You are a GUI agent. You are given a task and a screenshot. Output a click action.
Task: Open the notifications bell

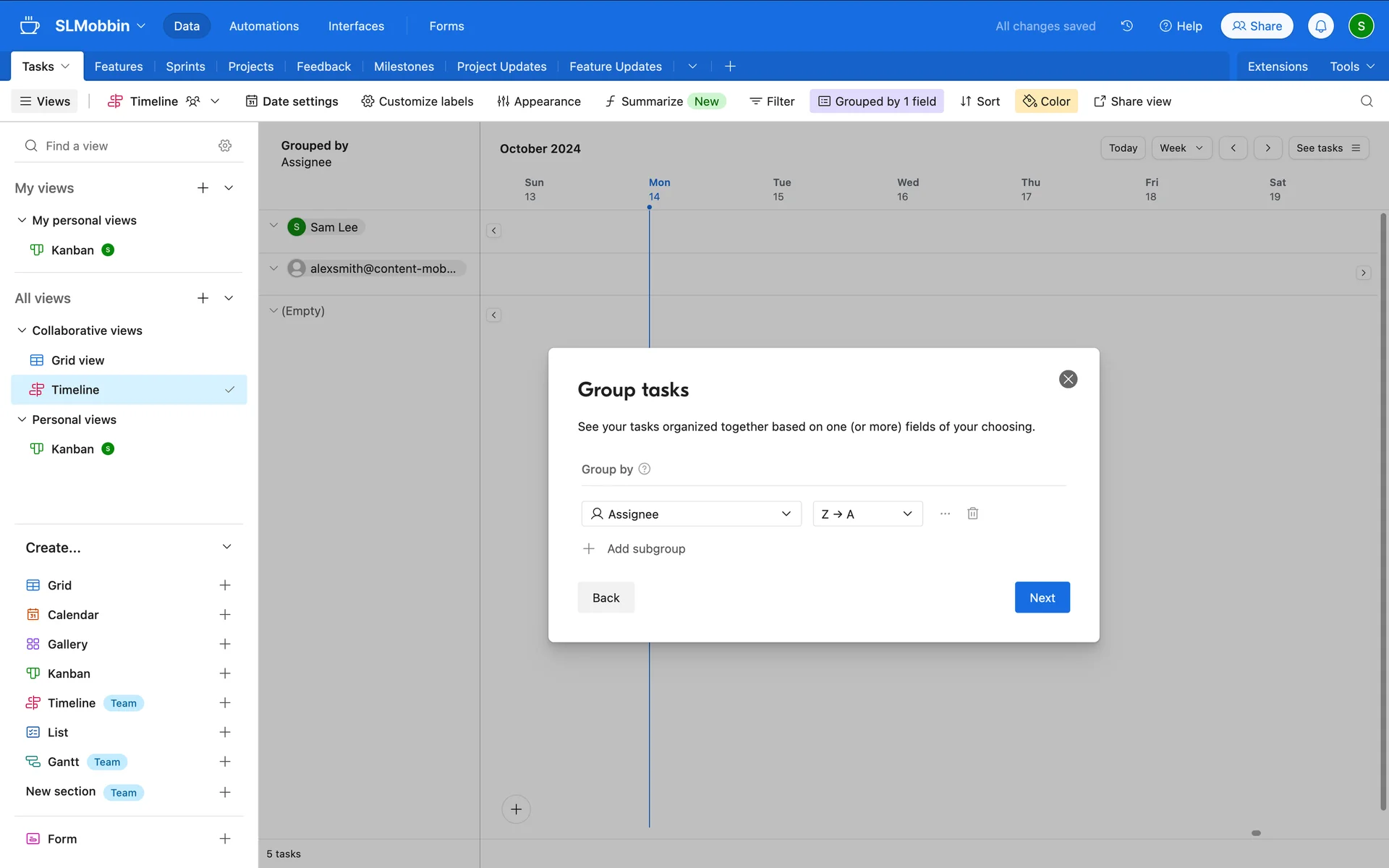[1320, 26]
